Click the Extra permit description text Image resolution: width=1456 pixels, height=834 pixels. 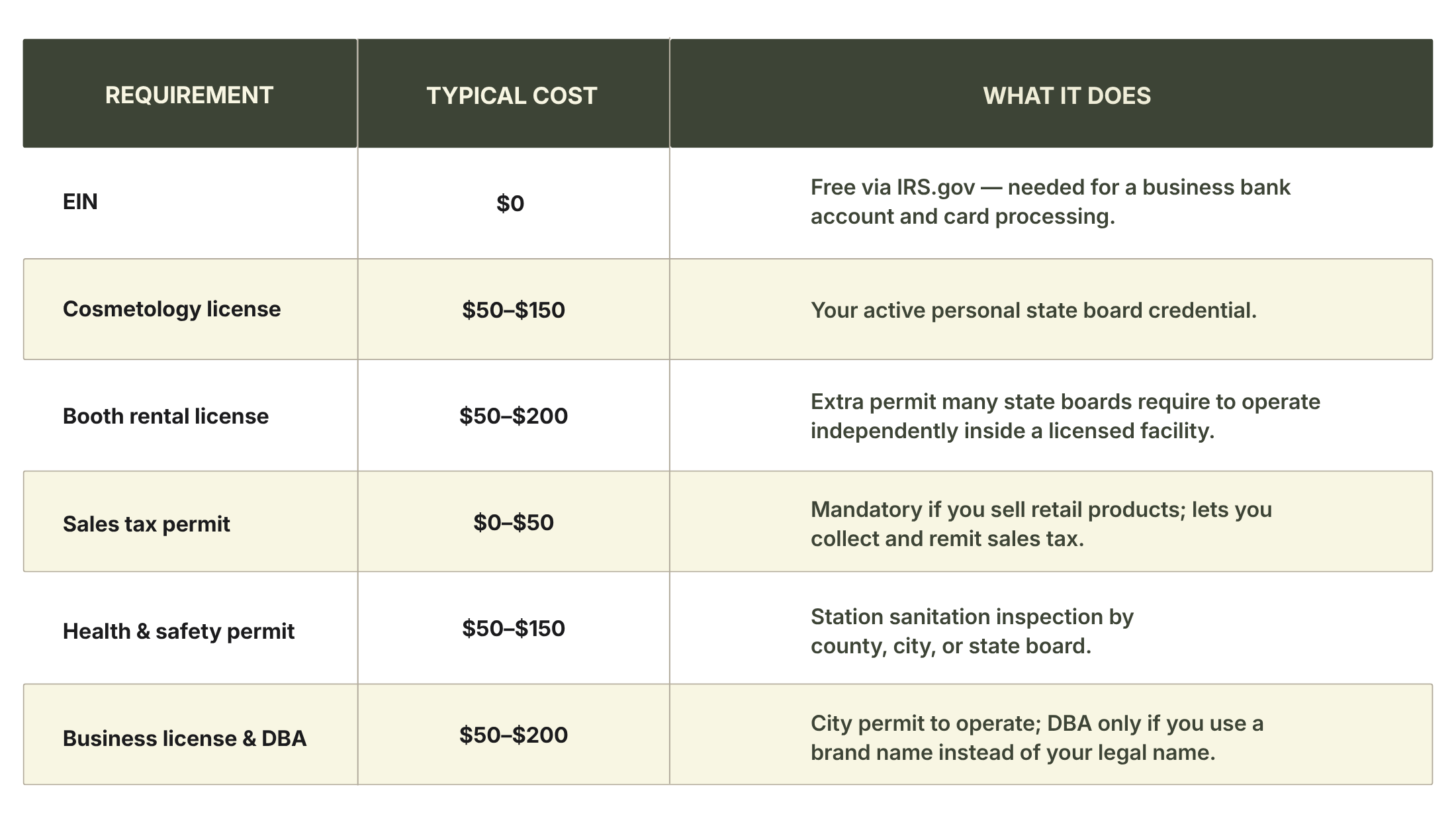1065,416
